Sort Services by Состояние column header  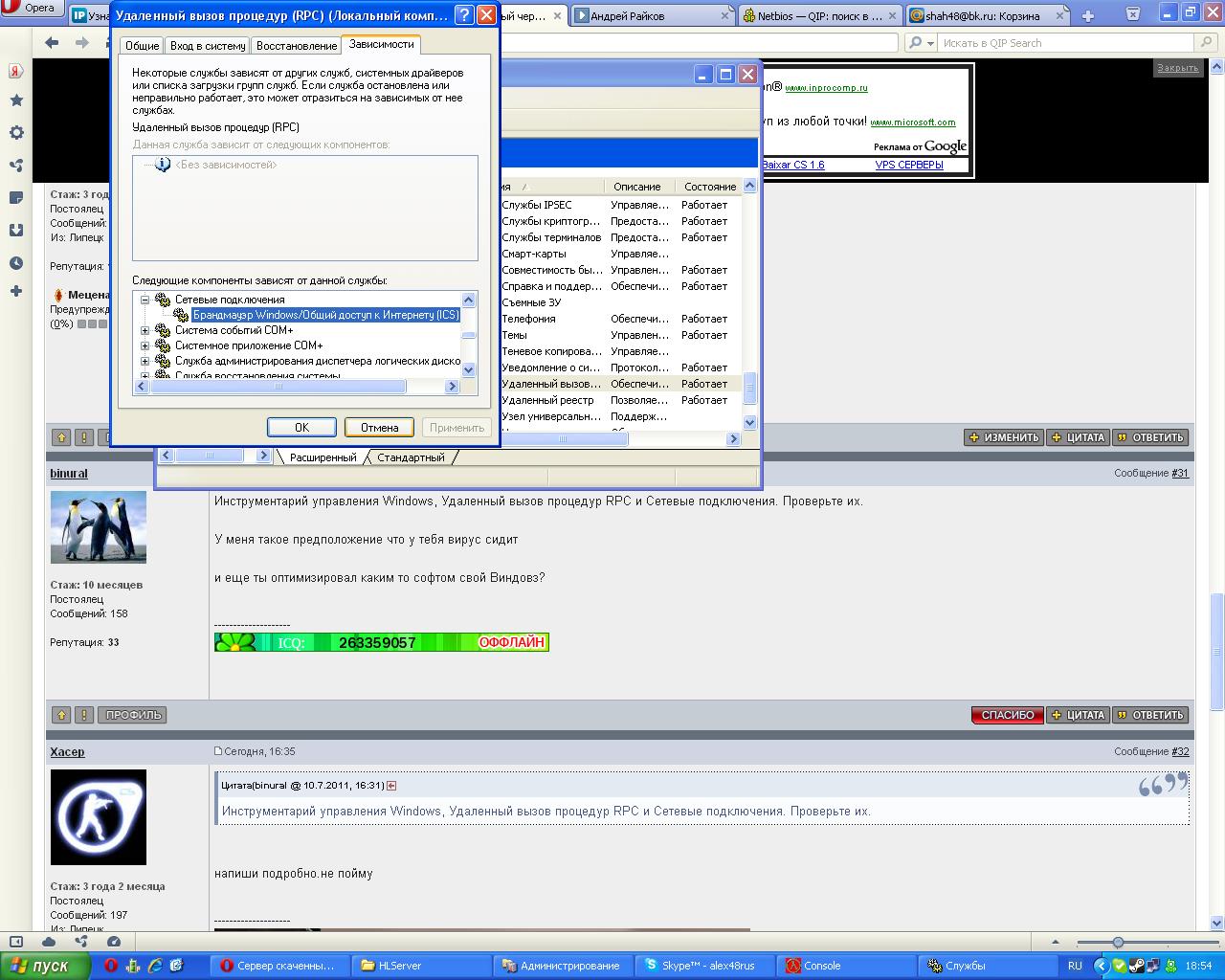(709, 187)
